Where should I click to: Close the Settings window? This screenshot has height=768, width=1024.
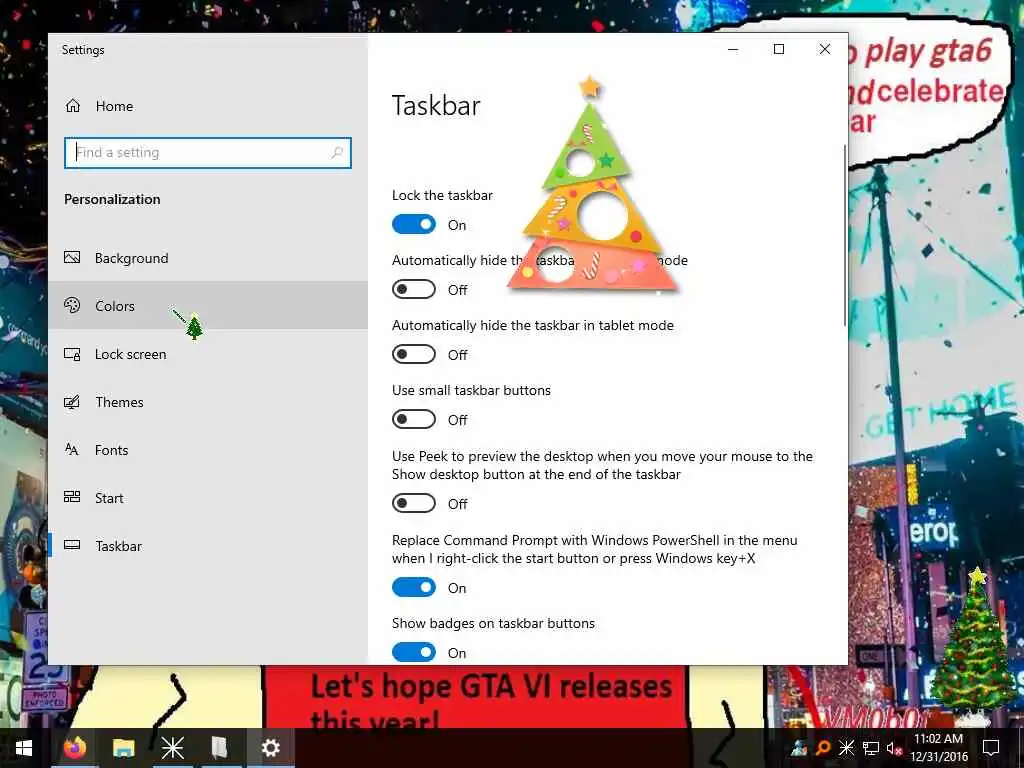[825, 49]
